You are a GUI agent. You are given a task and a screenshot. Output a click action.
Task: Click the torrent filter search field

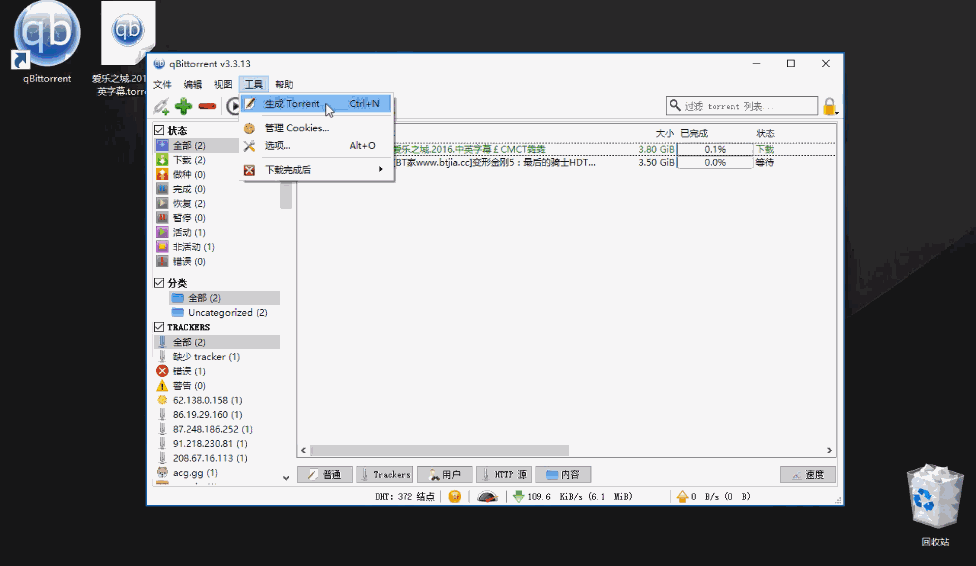pos(742,106)
